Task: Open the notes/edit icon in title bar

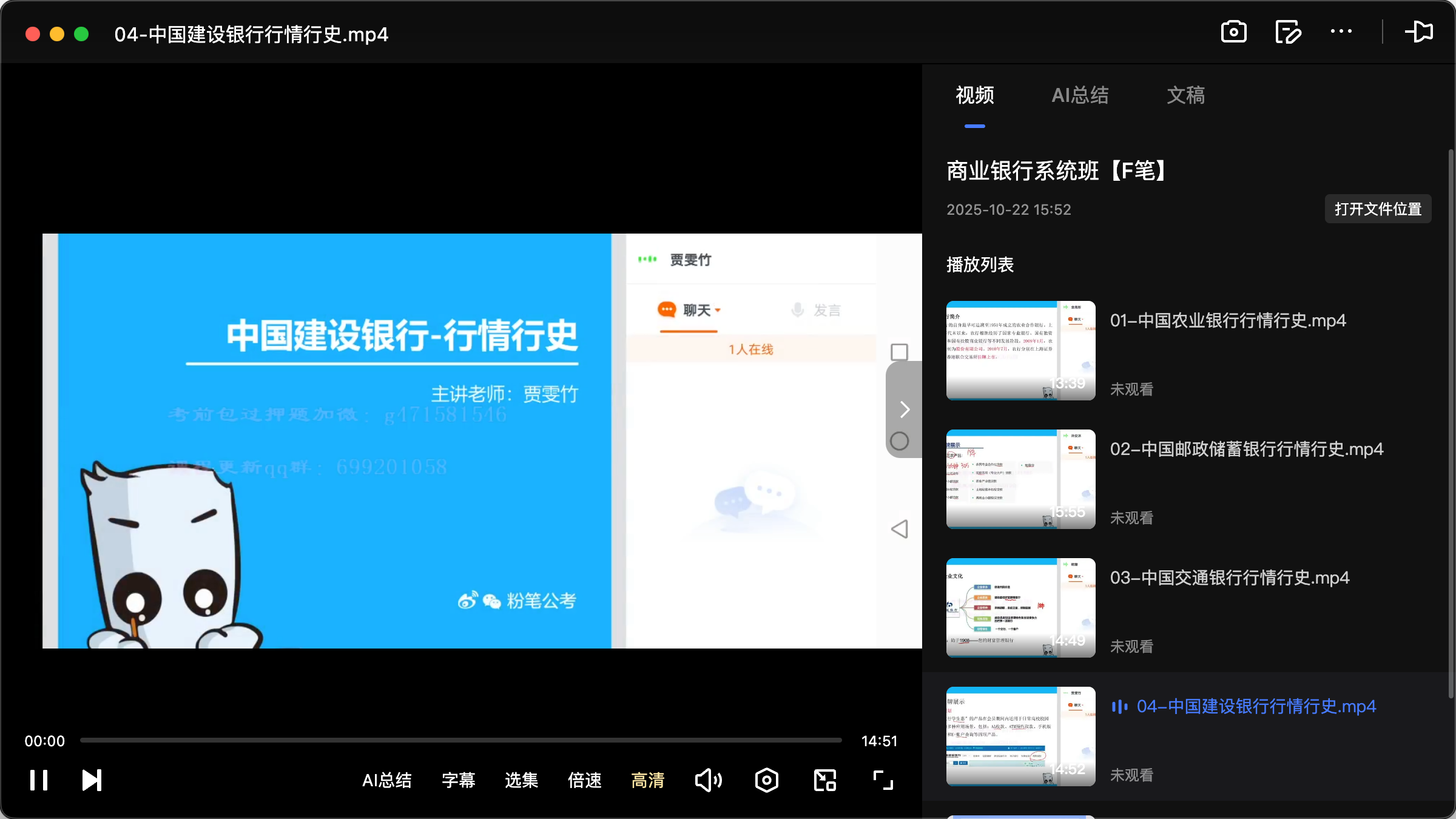Action: click(1288, 32)
